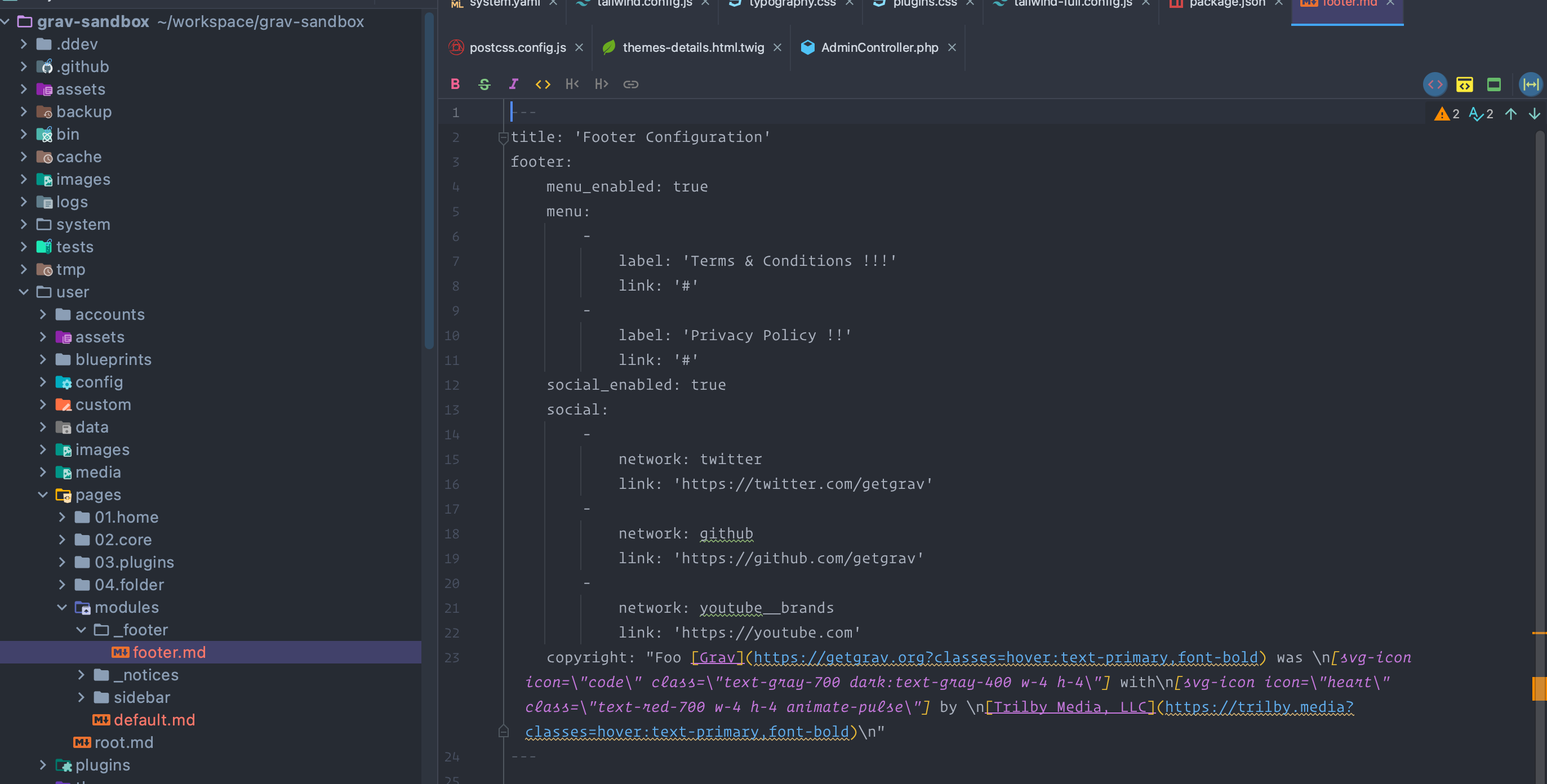1547x784 pixels.
Task: Expand the accounts folder in project tree
Action: (x=43, y=315)
